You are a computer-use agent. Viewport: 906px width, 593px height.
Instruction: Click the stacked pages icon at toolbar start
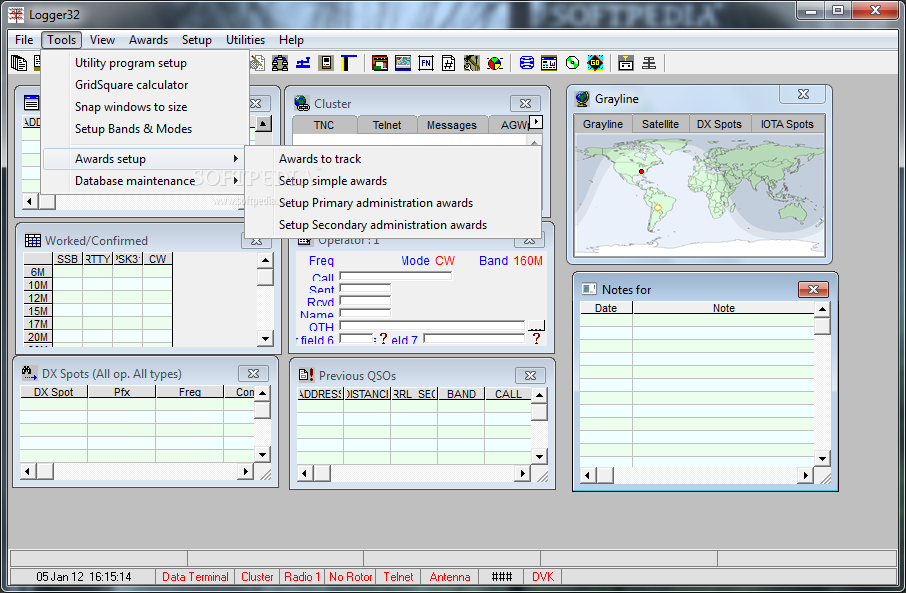[19, 63]
